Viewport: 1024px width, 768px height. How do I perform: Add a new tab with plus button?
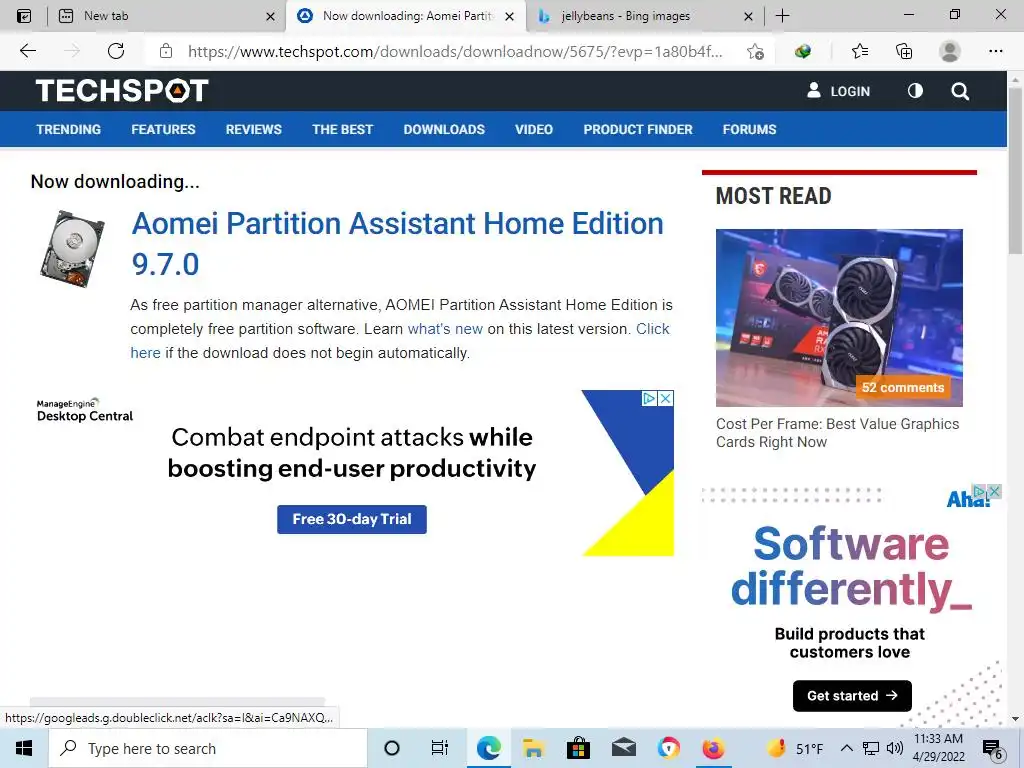pyautogui.click(x=782, y=16)
